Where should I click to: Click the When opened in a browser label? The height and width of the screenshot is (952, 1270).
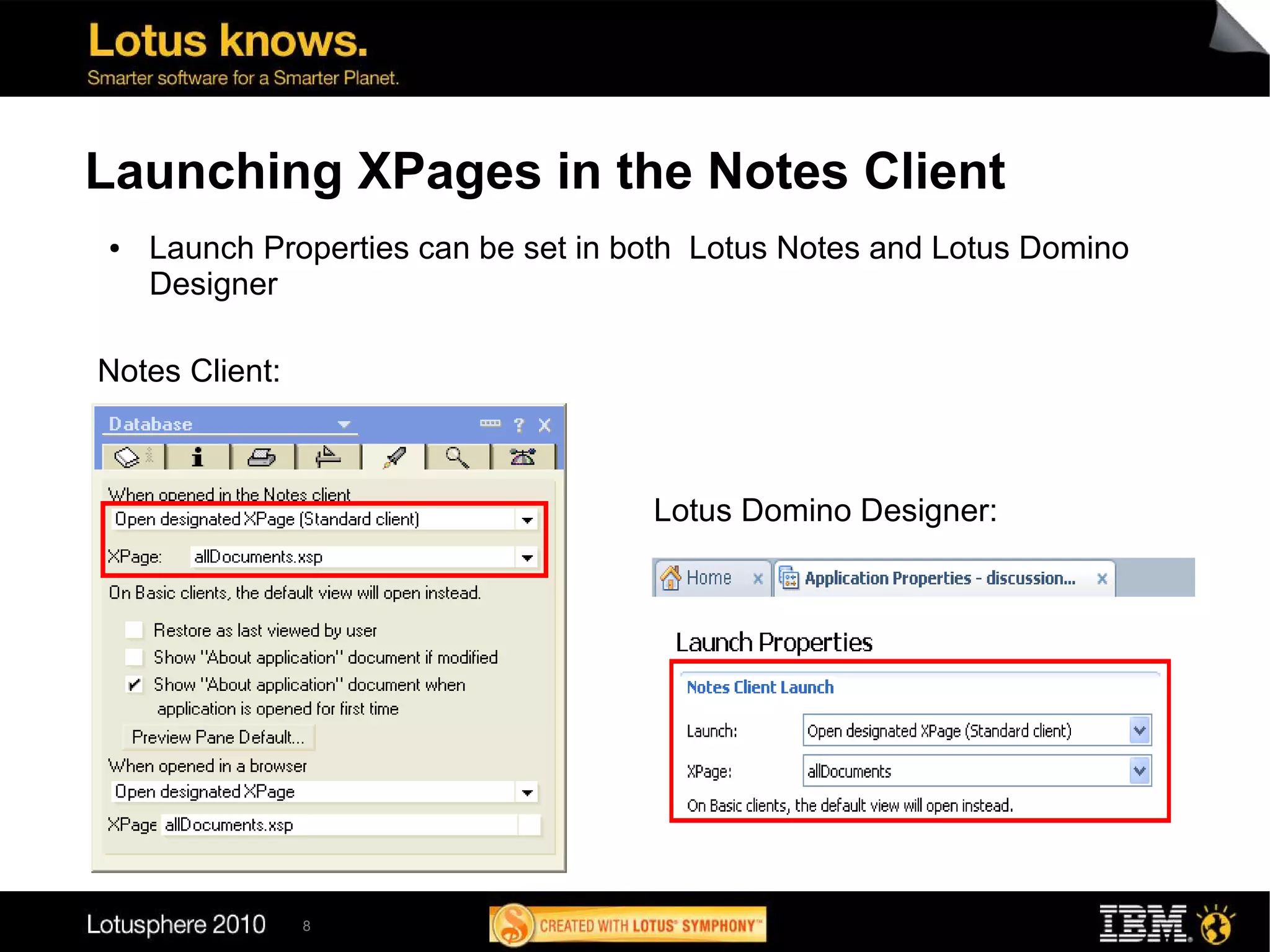pos(208,766)
